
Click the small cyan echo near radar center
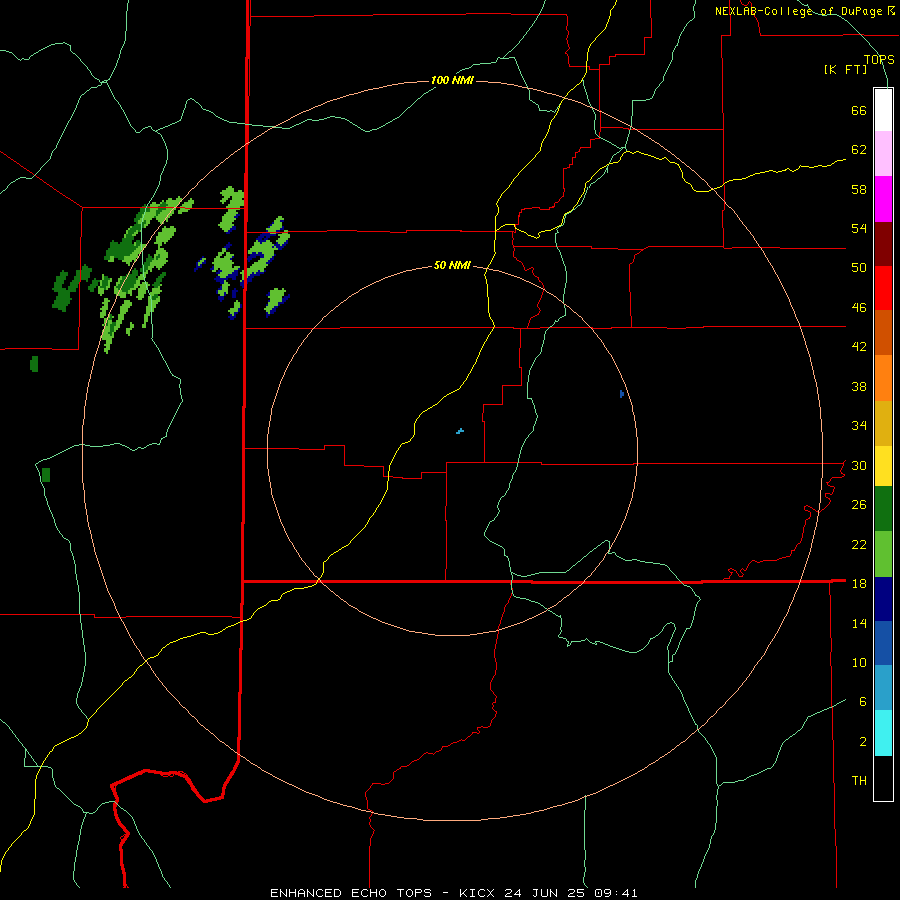point(460,431)
